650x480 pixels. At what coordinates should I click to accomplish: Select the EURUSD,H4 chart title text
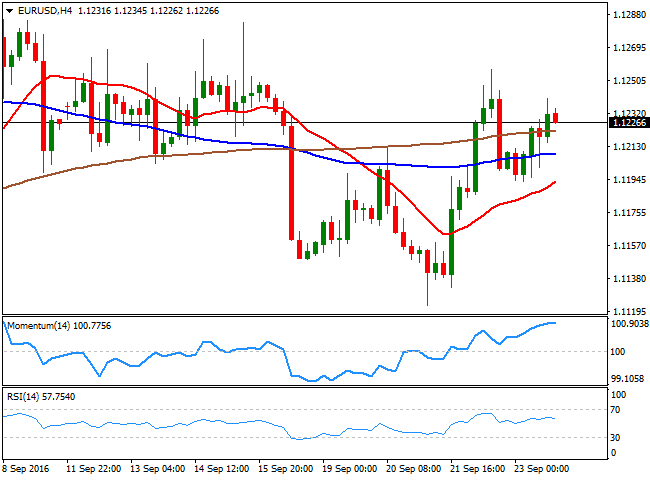(x=45, y=11)
